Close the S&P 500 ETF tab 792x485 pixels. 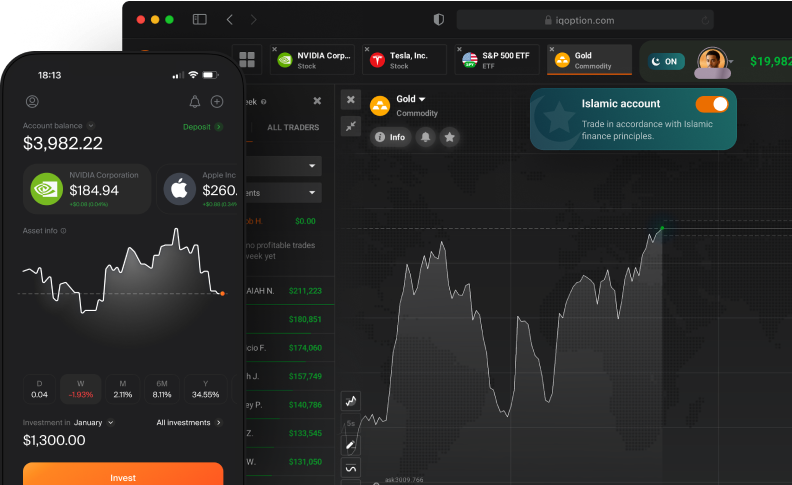[459, 49]
